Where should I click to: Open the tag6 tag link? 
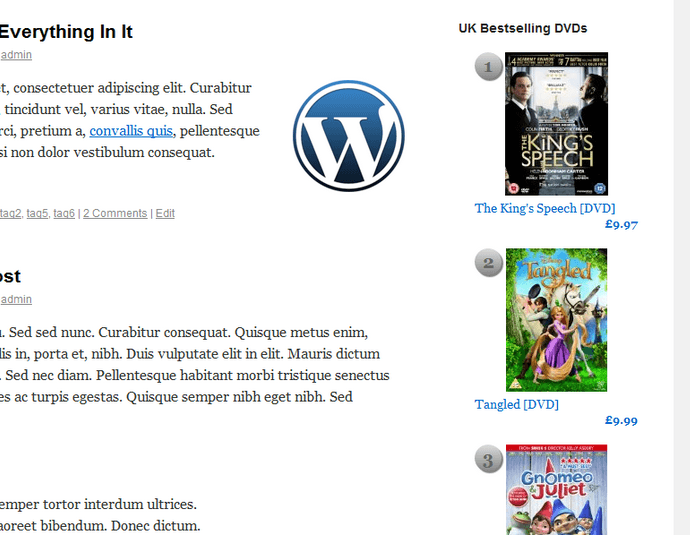click(x=64, y=213)
